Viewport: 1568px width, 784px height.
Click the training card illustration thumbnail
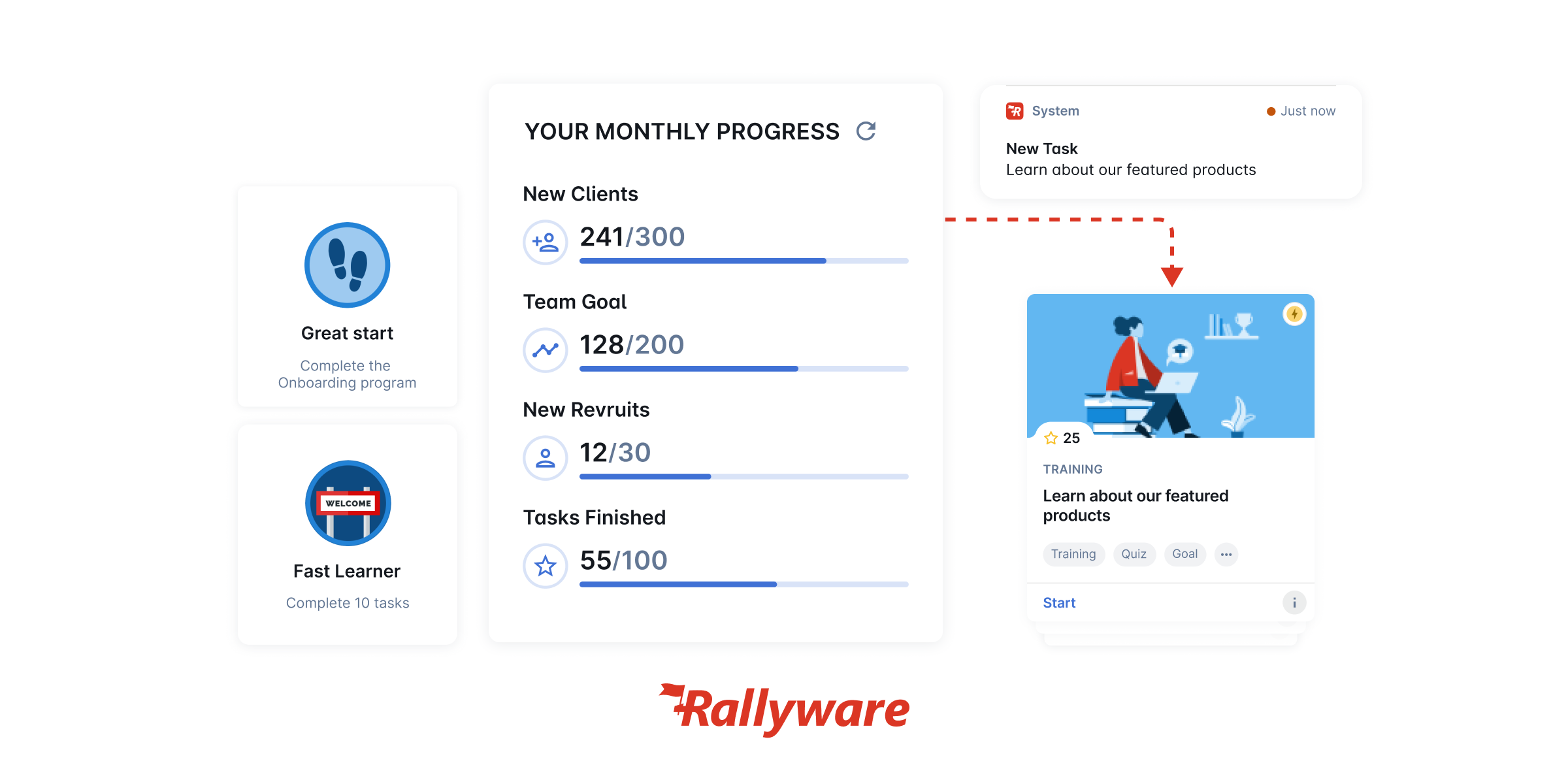click(x=1170, y=366)
